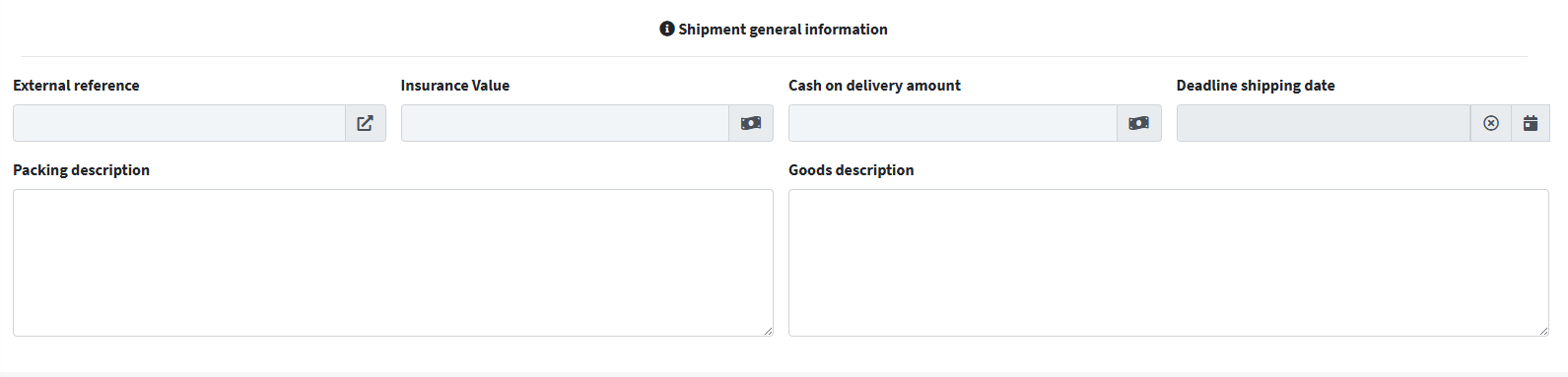Click inside the Goods description text area

pyautogui.click(x=1169, y=263)
